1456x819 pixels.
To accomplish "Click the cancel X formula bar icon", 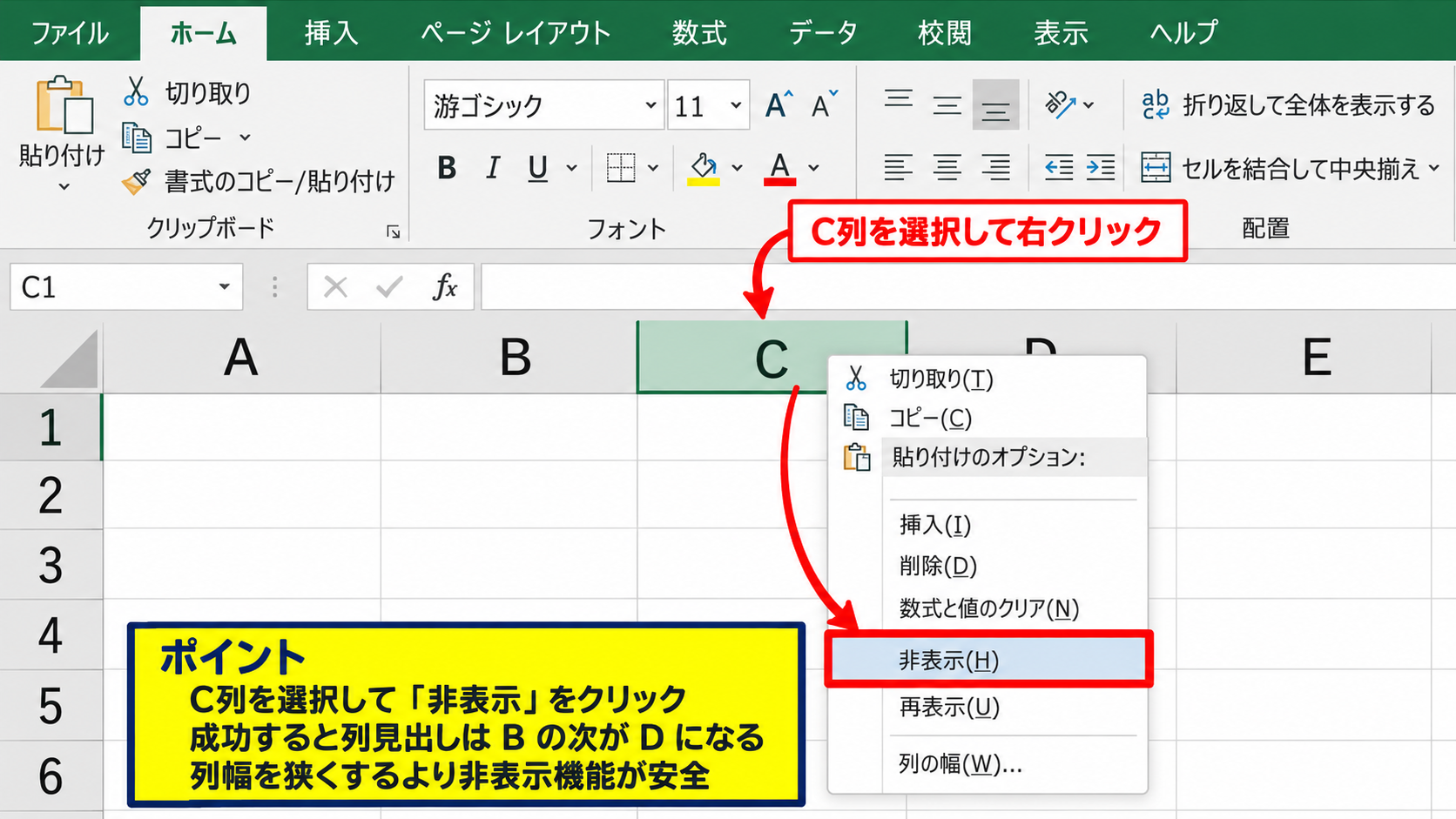I will (x=335, y=286).
